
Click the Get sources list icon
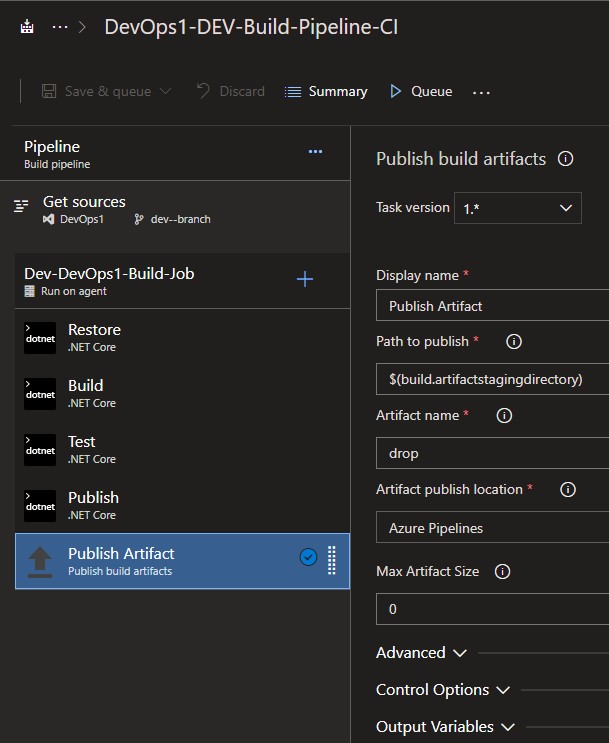pyautogui.click(x=21, y=206)
